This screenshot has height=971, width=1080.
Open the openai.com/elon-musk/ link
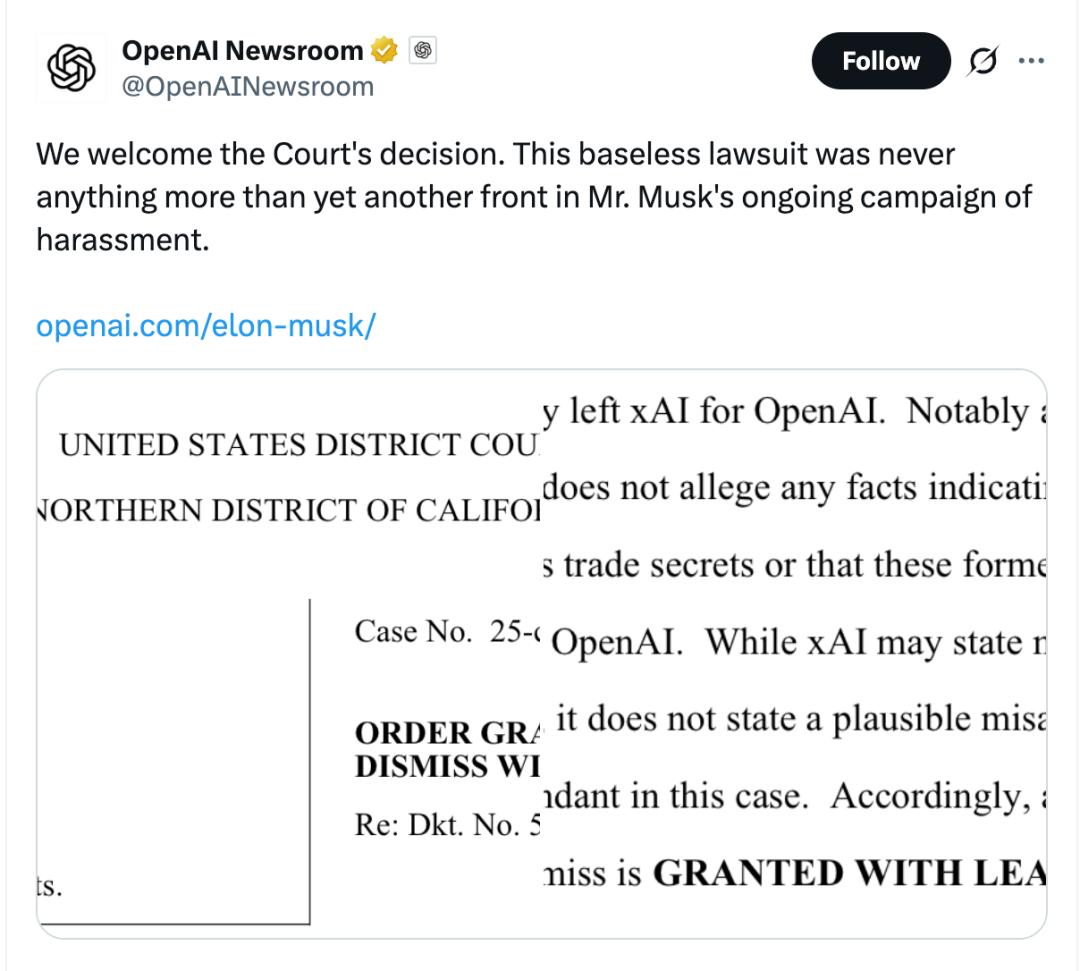tap(206, 326)
